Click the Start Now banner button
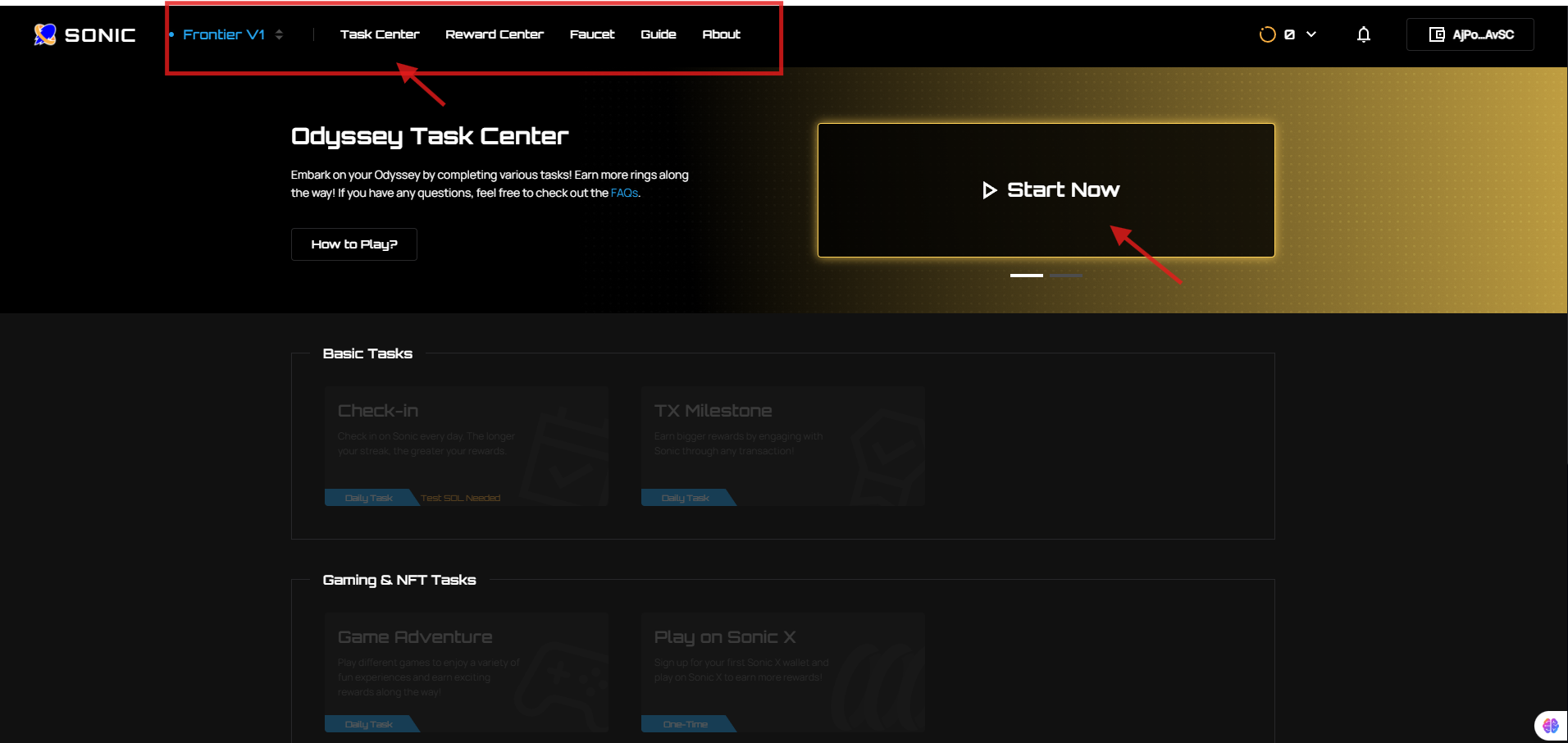Viewport: 1568px width, 743px height. pos(1046,190)
